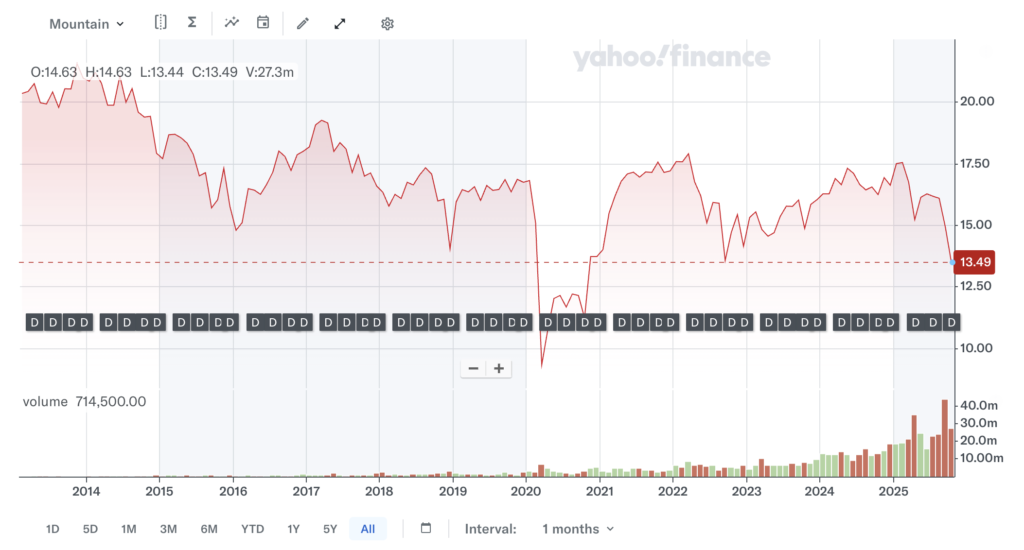Click the 13.49 current price label
The height and width of the screenshot is (550, 1024).
(974, 262)
